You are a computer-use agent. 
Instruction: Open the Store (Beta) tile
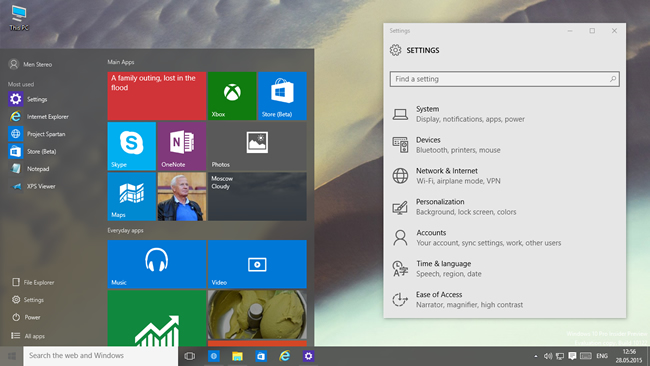pyautogui.click(x=282, y=96)
